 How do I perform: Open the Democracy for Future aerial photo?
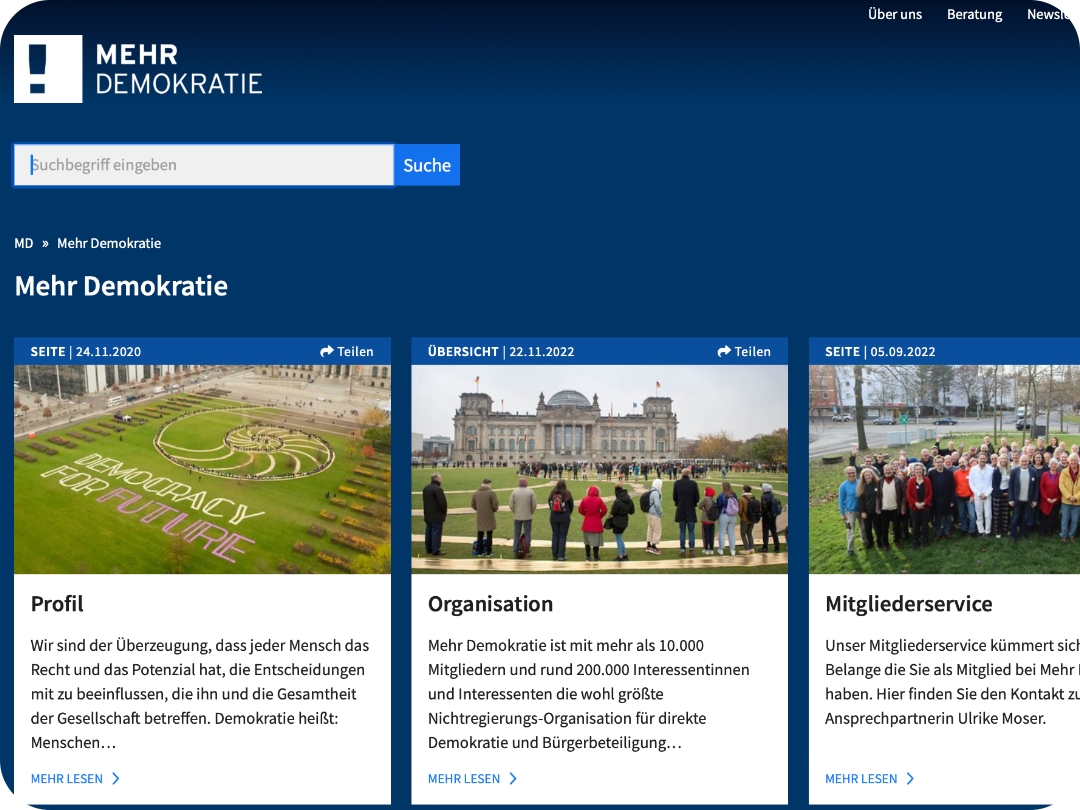(x=202, y=469)
